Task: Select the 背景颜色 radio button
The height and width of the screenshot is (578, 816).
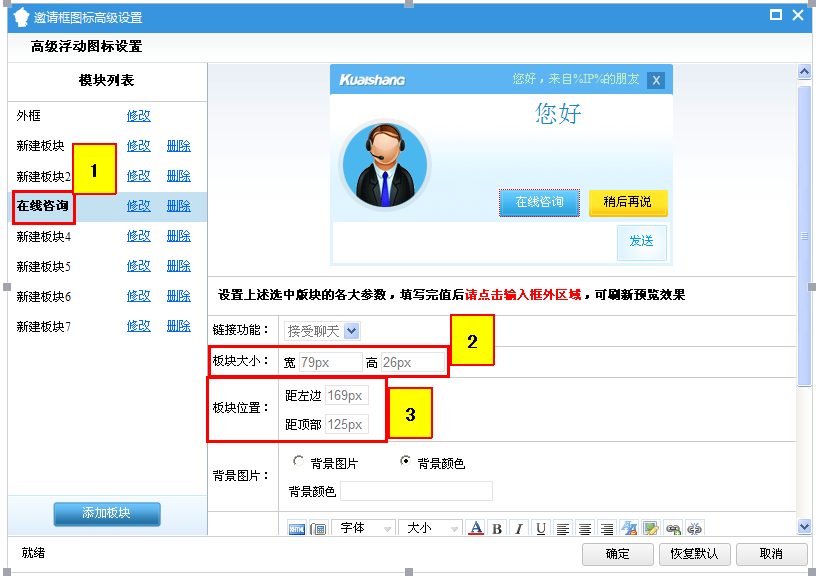Action: [405, 462]
